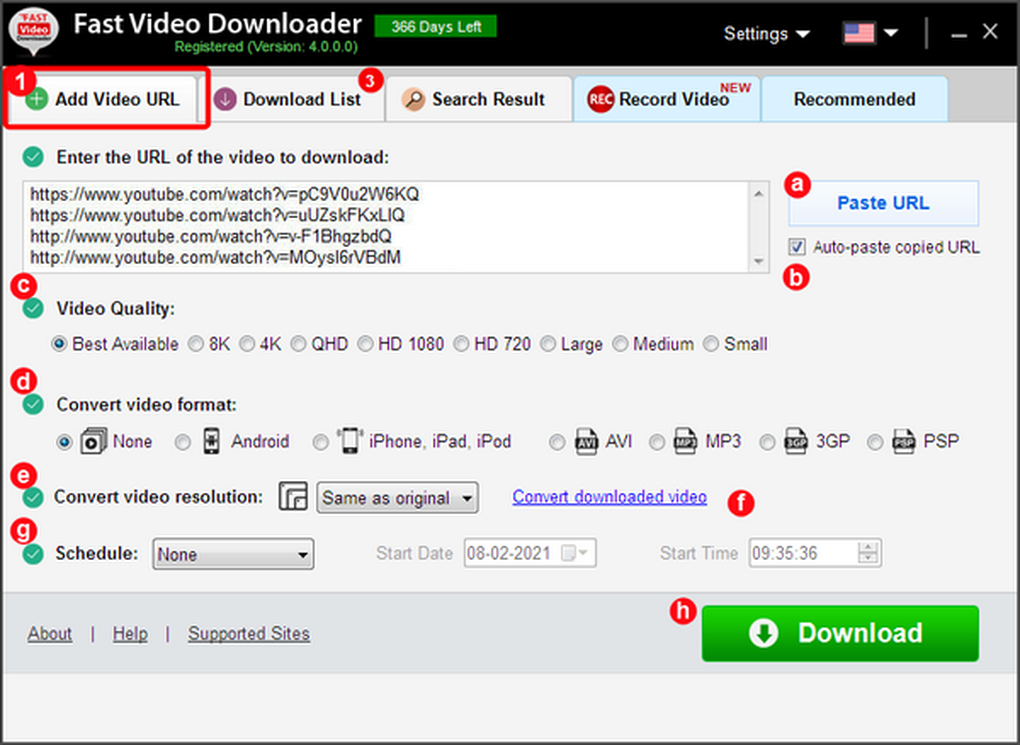Click the green check beside Convert video format
1020x745 pixels.
tap(33, 405)
